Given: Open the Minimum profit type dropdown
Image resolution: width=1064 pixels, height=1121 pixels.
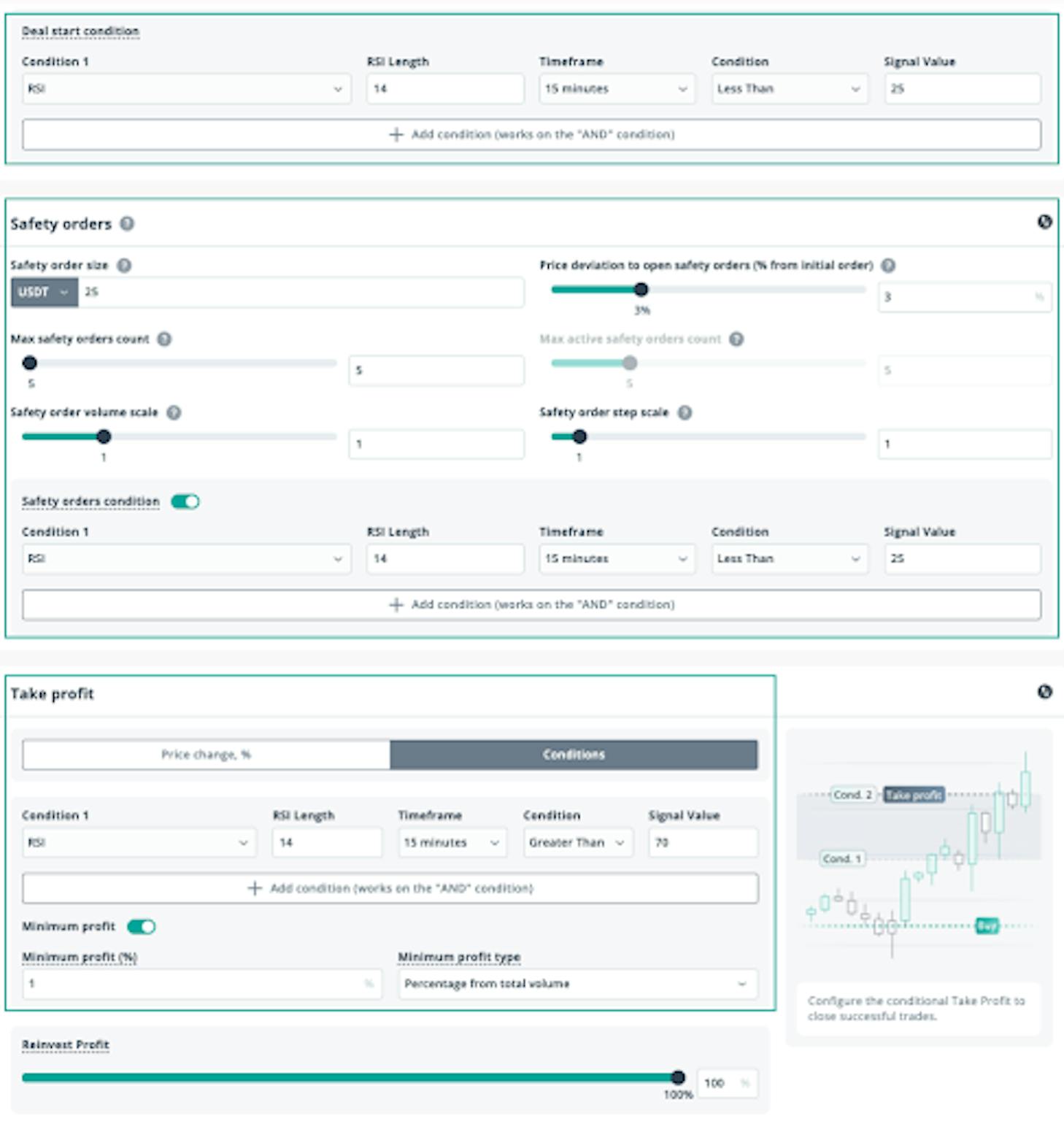Looking at the screenshot, I should coord(576,984).
